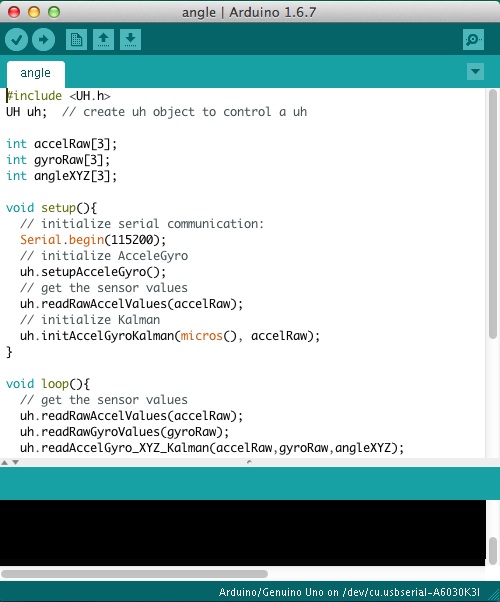The width and height of the screenshot is (500, 602).
Task: Click the green zoom window button
Action: [x=54, y=12]
